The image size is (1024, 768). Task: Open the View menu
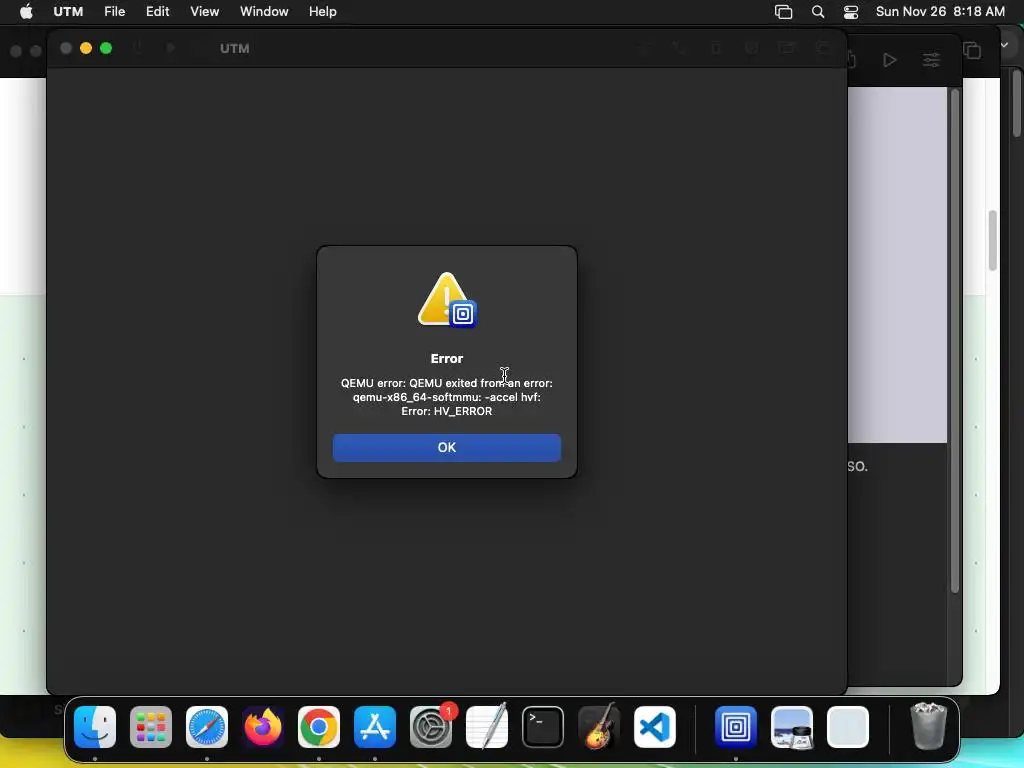pyautogui.click(x=204, y=12)
